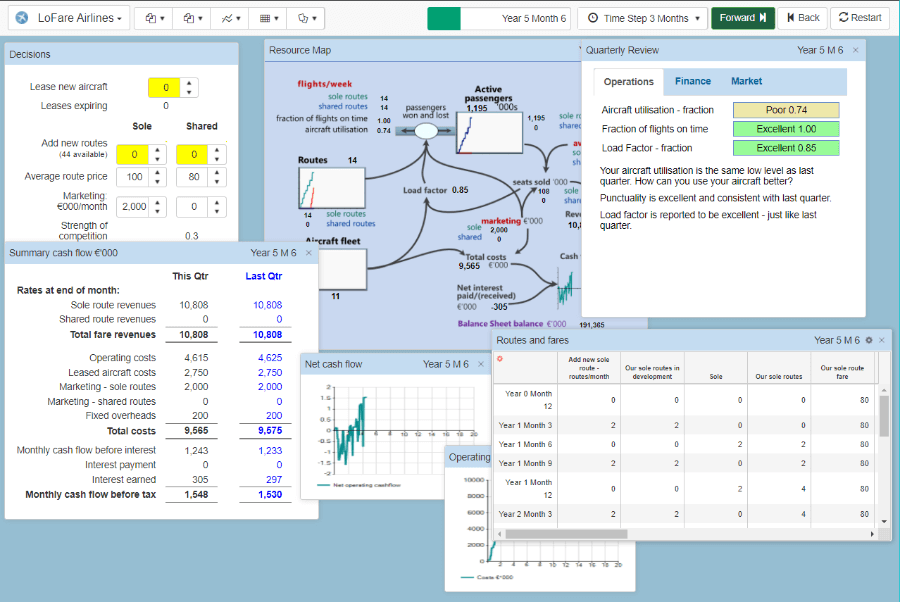Expand the LoFare Airlines dropdown
This screenshot has height=602, width=900.
[73, 18]
